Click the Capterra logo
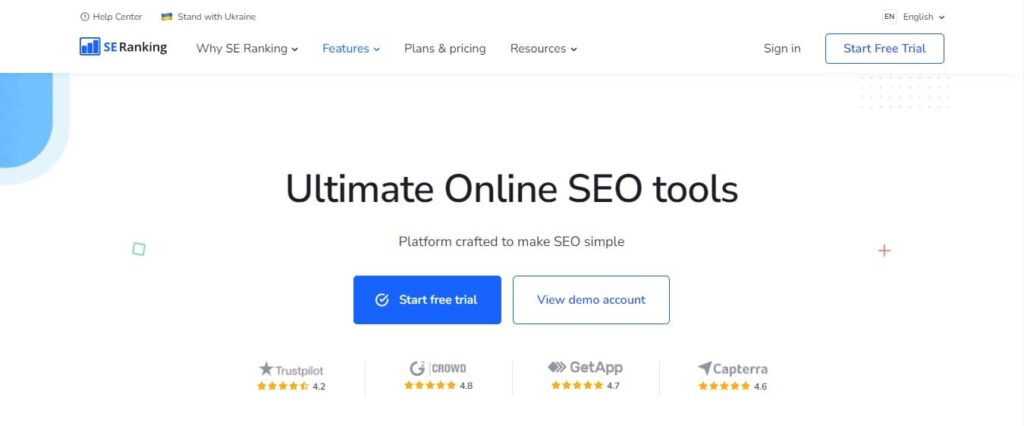This screenshot has height=426, width=1024. click(732, 369)
